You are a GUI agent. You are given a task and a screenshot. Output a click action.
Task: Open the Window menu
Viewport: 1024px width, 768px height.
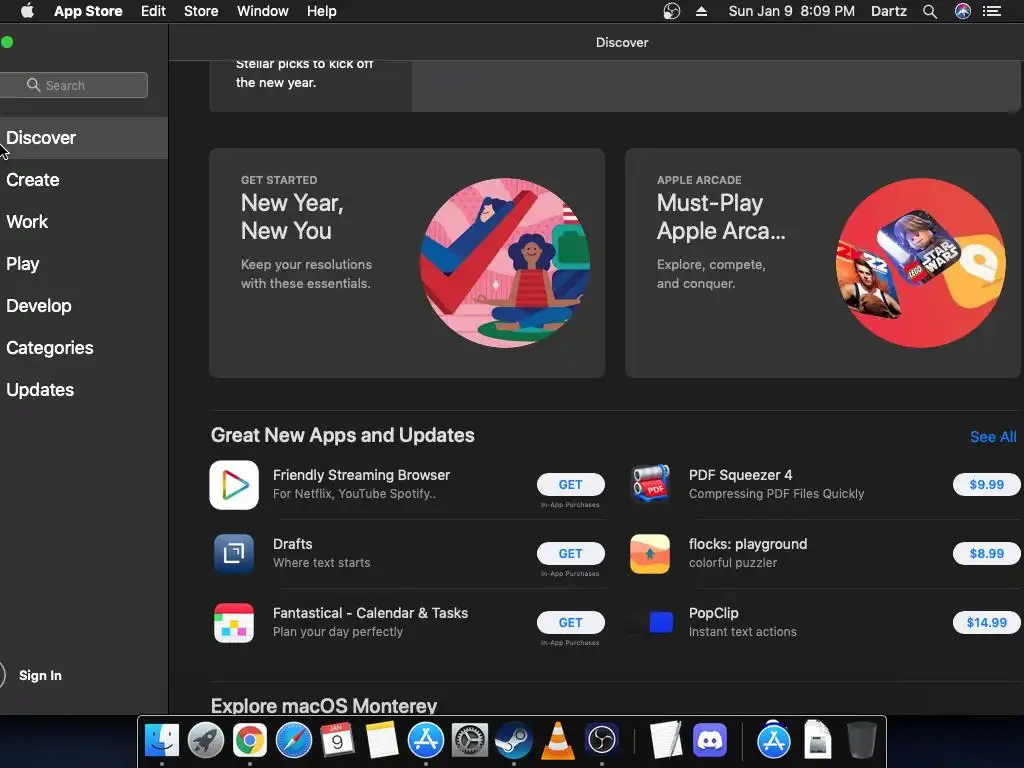[x=263, y=11]
